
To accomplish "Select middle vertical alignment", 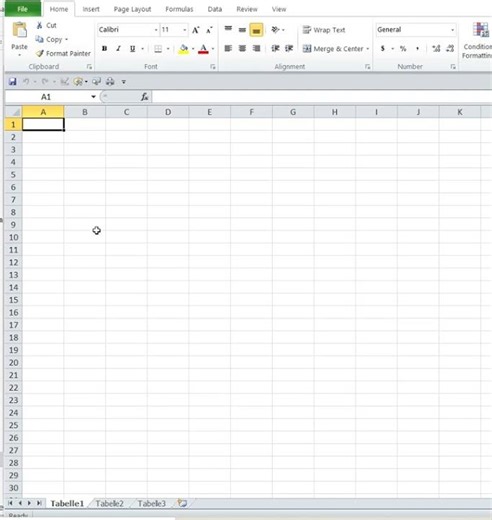I will click(x=242, y=30).
